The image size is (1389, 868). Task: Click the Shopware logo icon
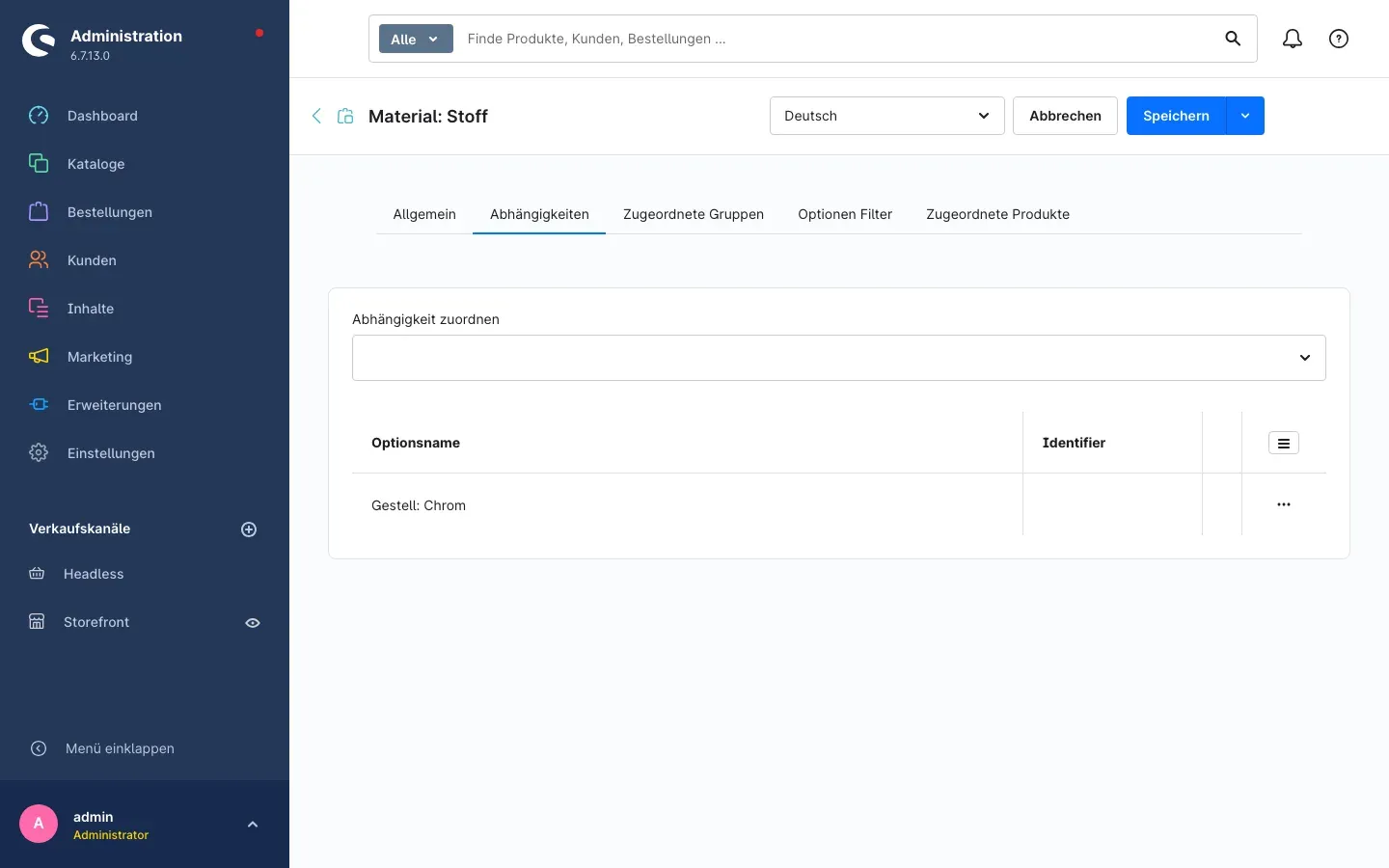pyautogui.click(x=39, y=41)
